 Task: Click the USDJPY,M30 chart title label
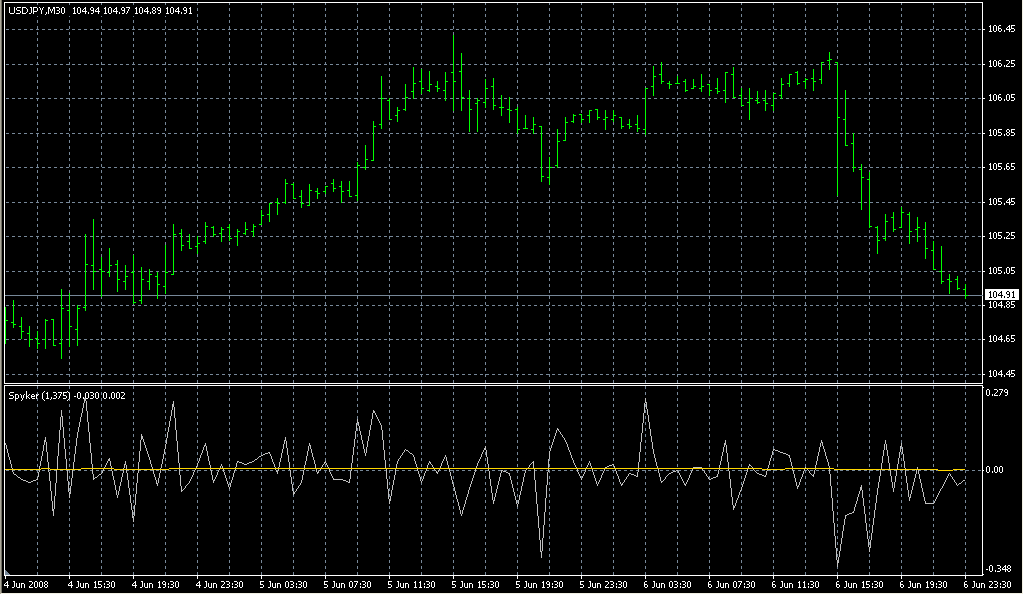[36, 11]
